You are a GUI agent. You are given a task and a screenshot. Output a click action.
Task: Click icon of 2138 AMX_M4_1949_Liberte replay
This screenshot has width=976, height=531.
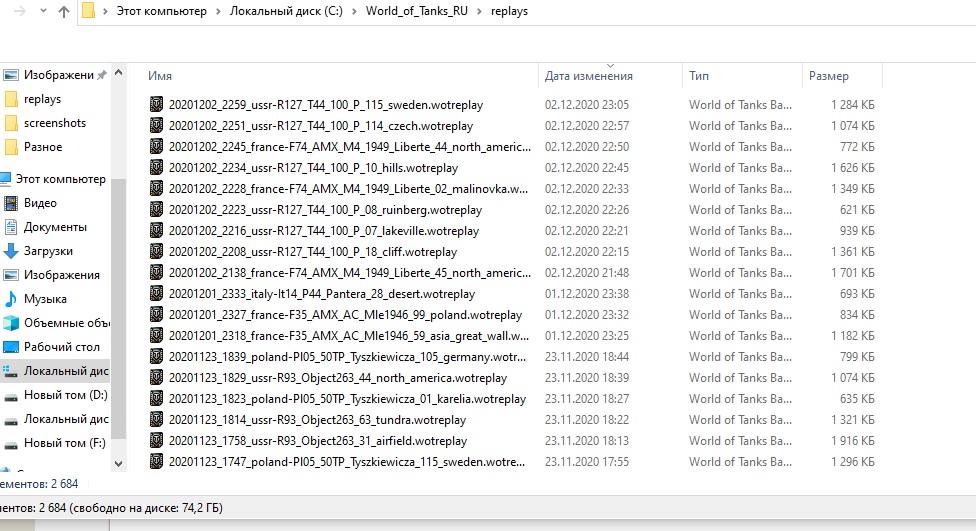point(156,273)
